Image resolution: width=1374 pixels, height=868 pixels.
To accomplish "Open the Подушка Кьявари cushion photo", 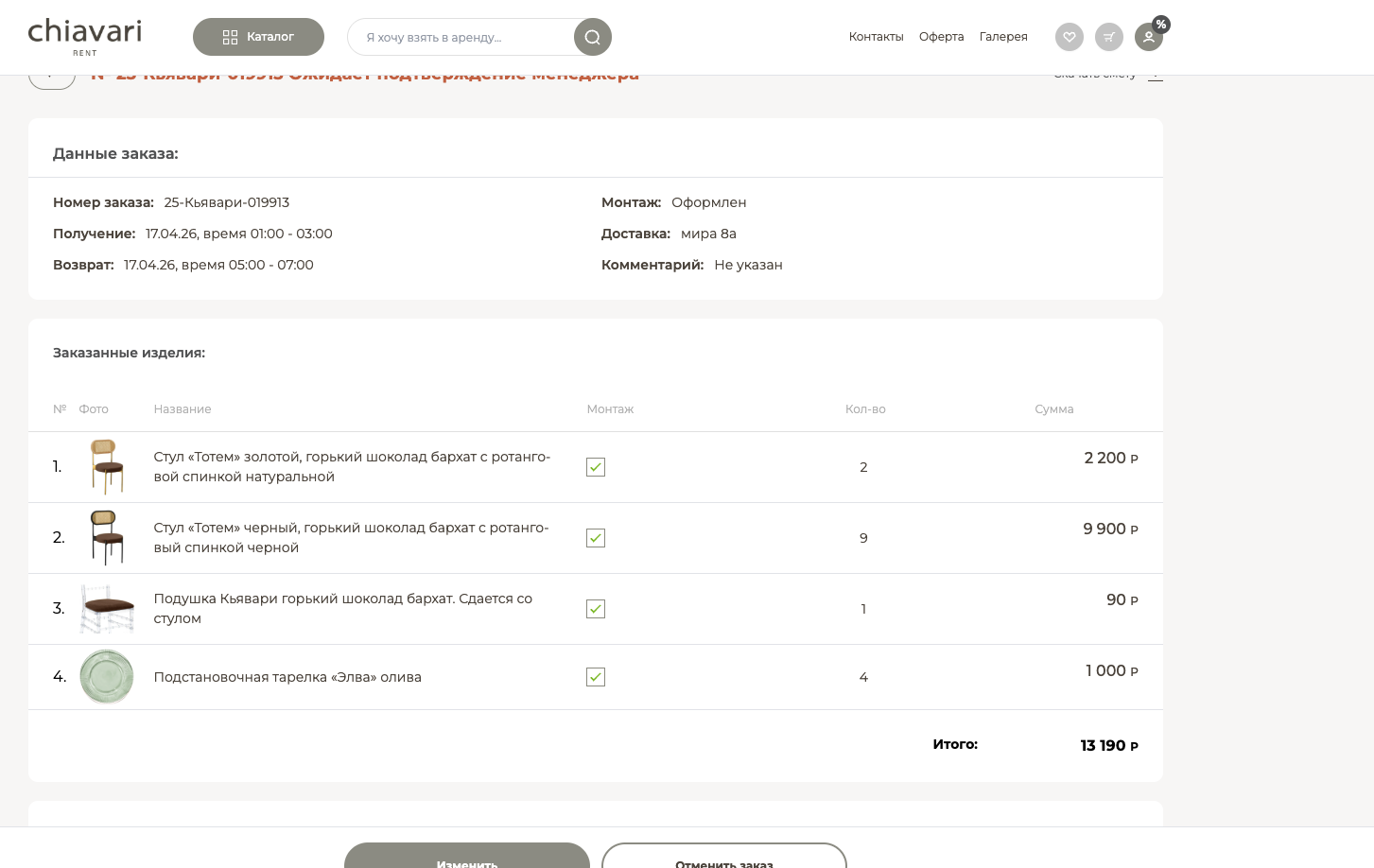I will [107, 609].
